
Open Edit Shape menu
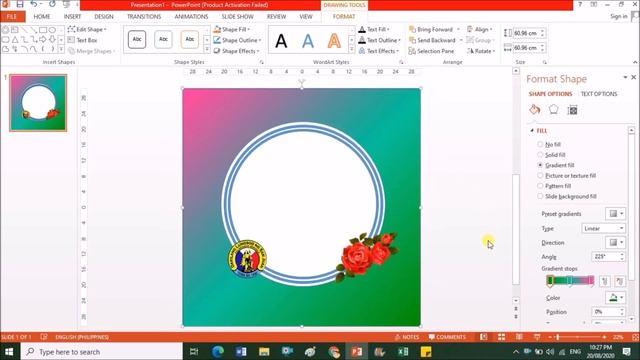(87, 29)
